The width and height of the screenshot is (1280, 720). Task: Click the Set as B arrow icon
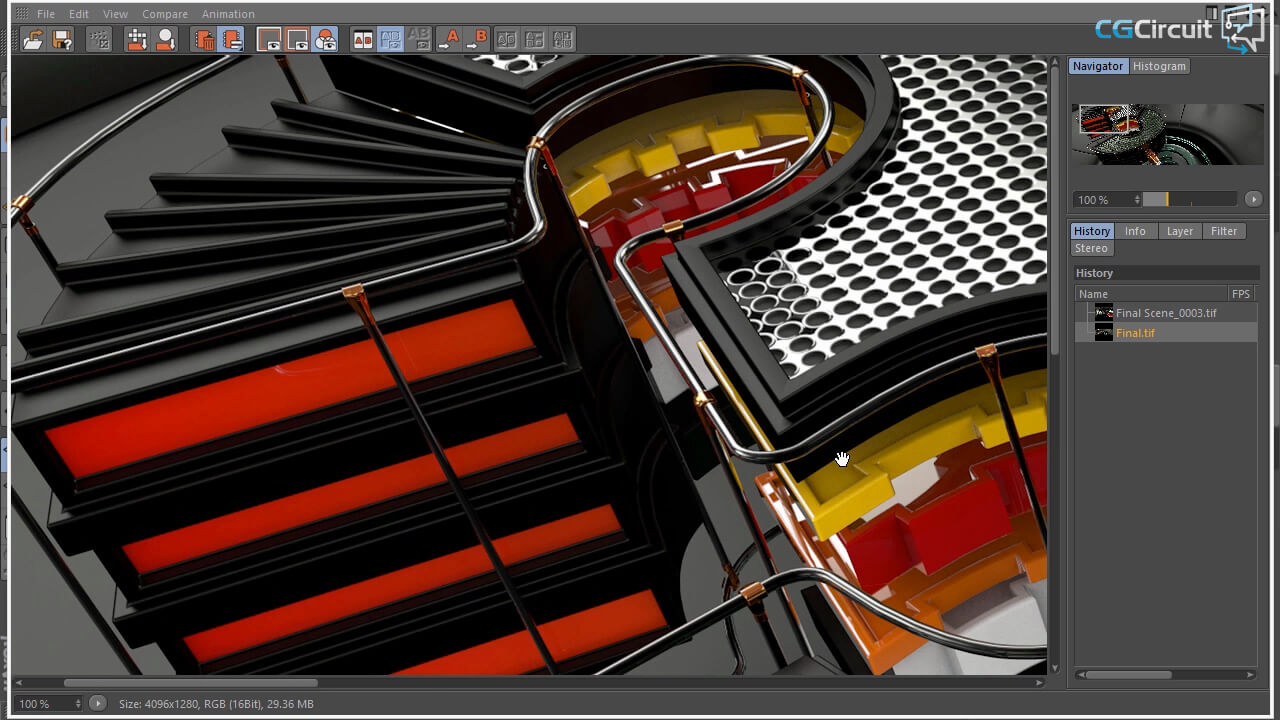tap(477, 39)
